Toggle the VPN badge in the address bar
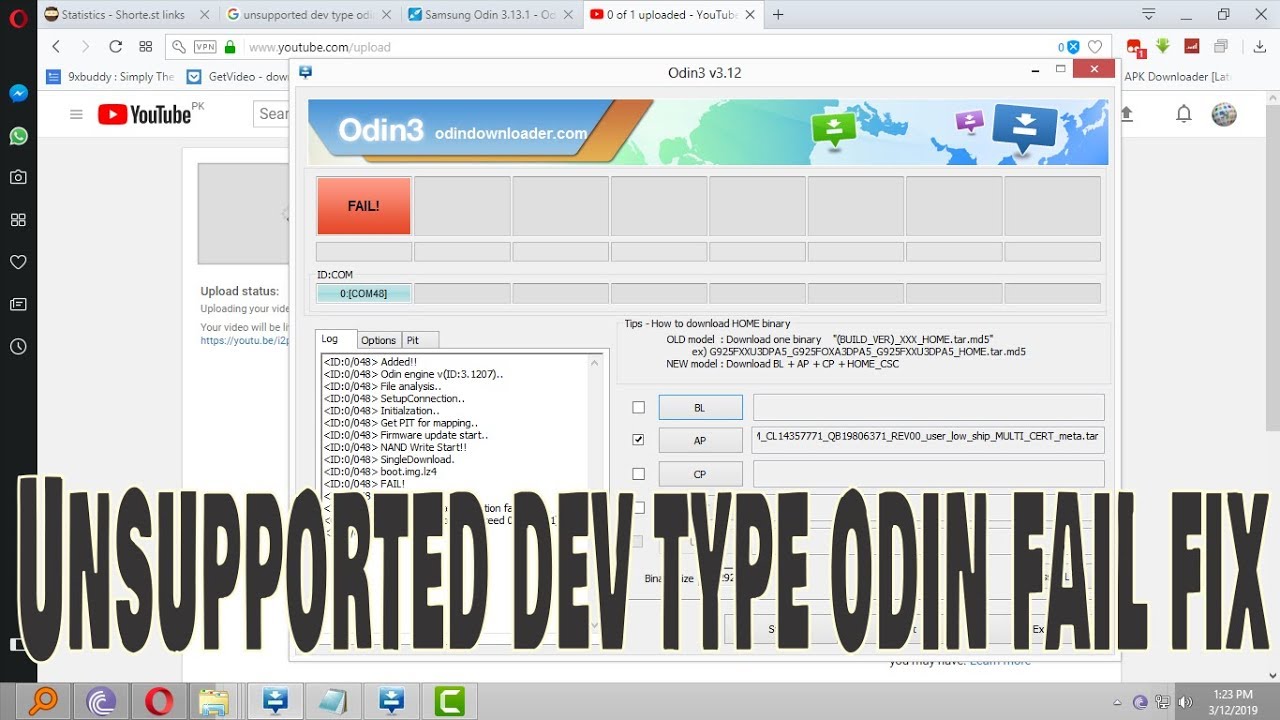The height and width of the screenshot is (720, 1280). tap(205, 47)
